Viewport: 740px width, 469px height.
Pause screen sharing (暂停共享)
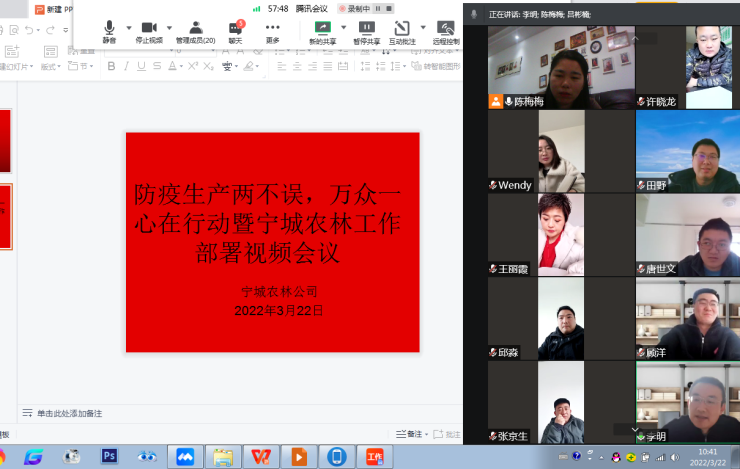point(366,28)
